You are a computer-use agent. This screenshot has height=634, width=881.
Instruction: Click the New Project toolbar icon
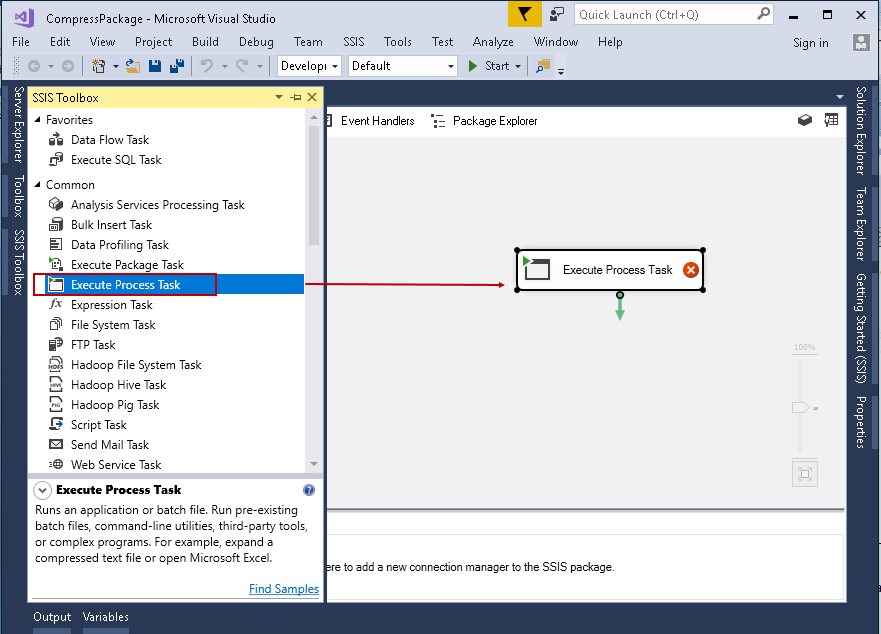pyautogui.click(x=98, y=66)
